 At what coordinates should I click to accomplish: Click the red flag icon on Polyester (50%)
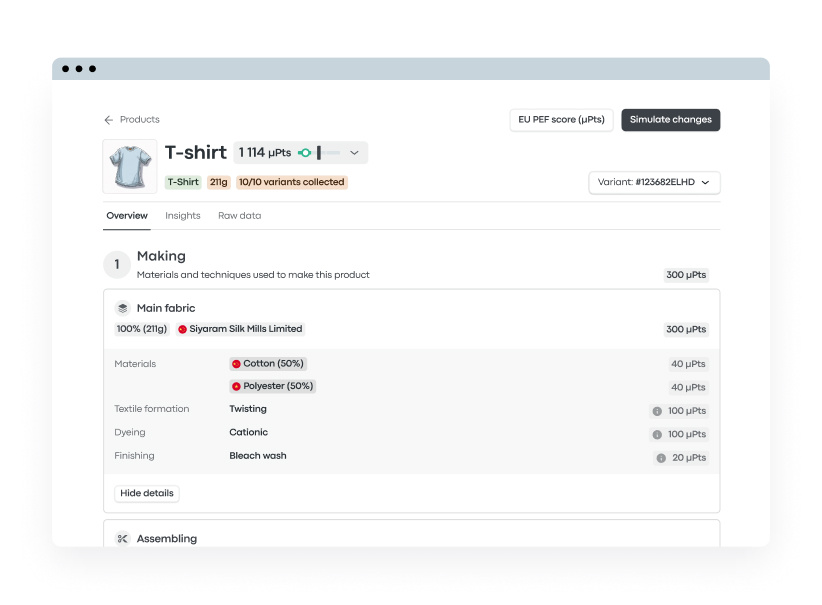[x=237, y=386]
